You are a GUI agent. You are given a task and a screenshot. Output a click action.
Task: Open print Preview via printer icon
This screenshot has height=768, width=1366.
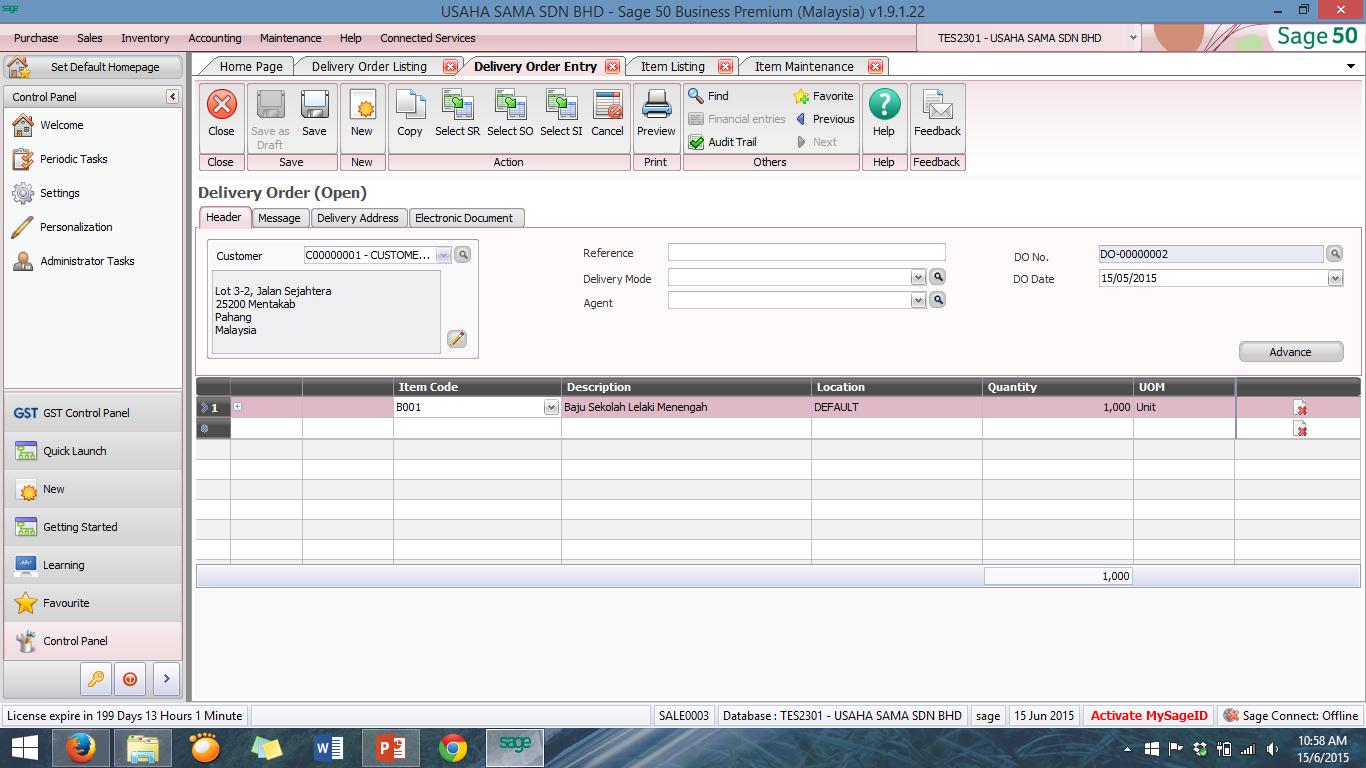(656, 104)
